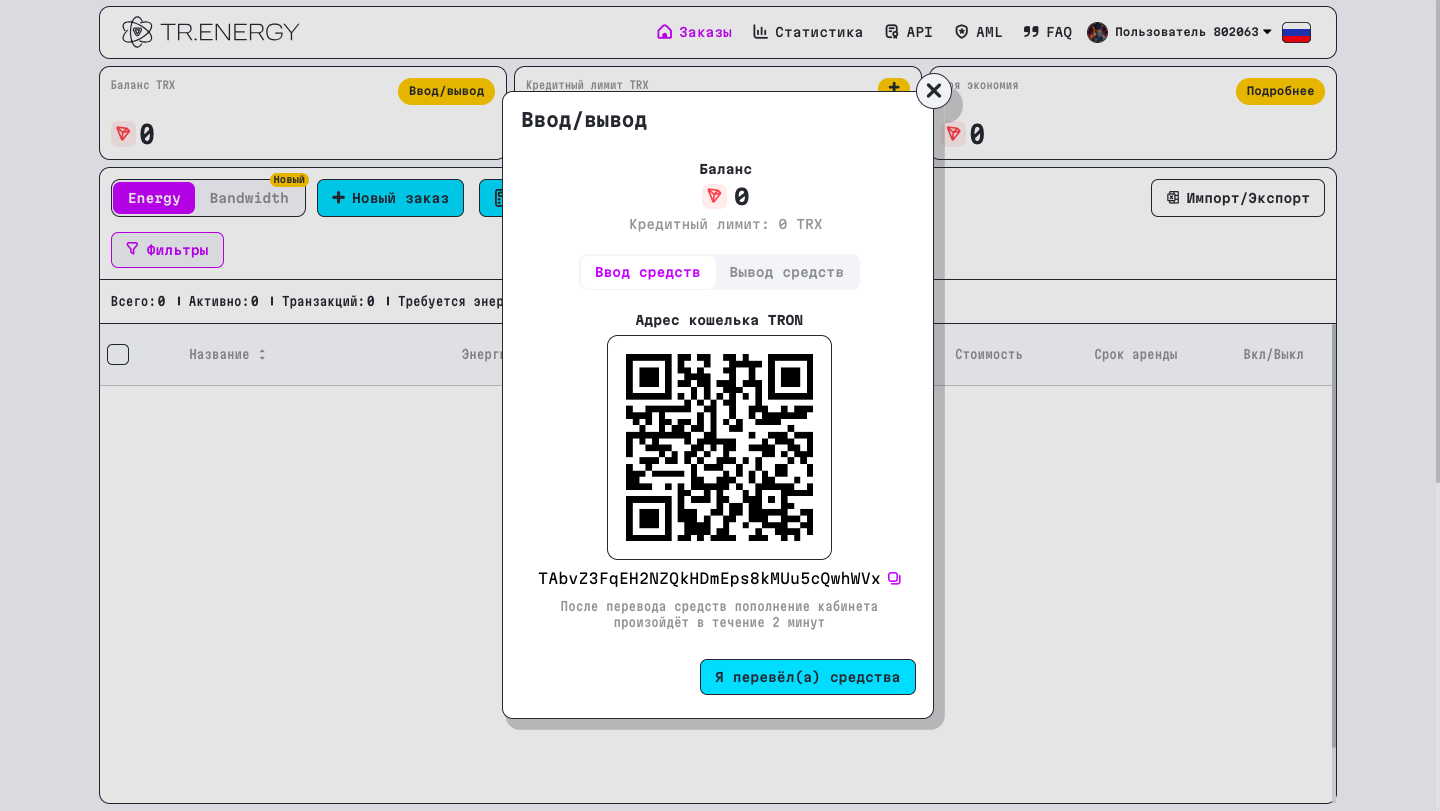Select the Energy toggle option
This screenshot has width=1440, height=811.
point(153,198)
